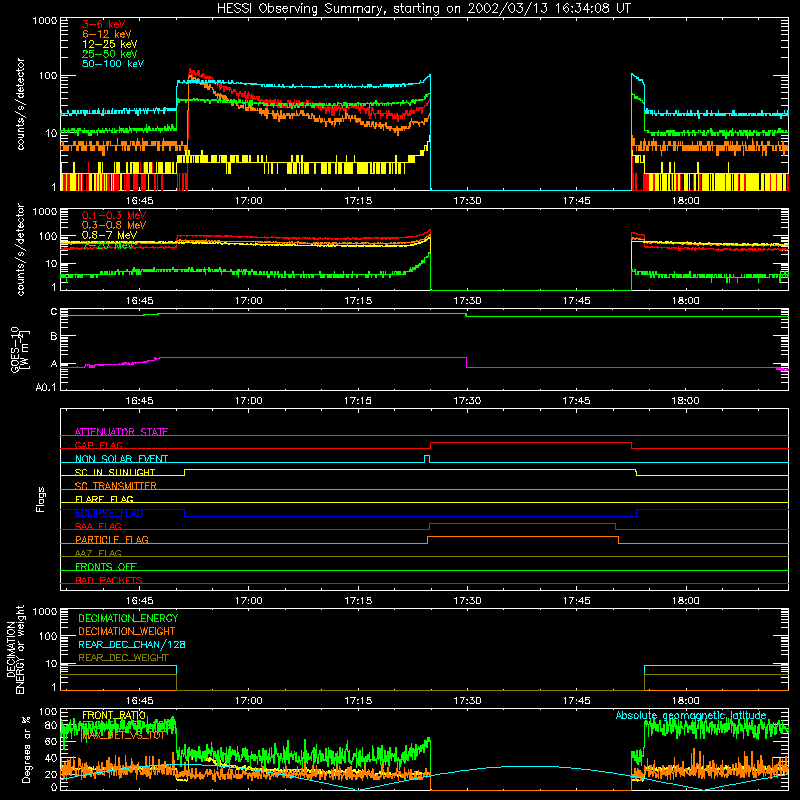800x800 pixels.
Task: Click the 'DECIMATION ENERGY or weight' axis title
Action: click(15, 650)
